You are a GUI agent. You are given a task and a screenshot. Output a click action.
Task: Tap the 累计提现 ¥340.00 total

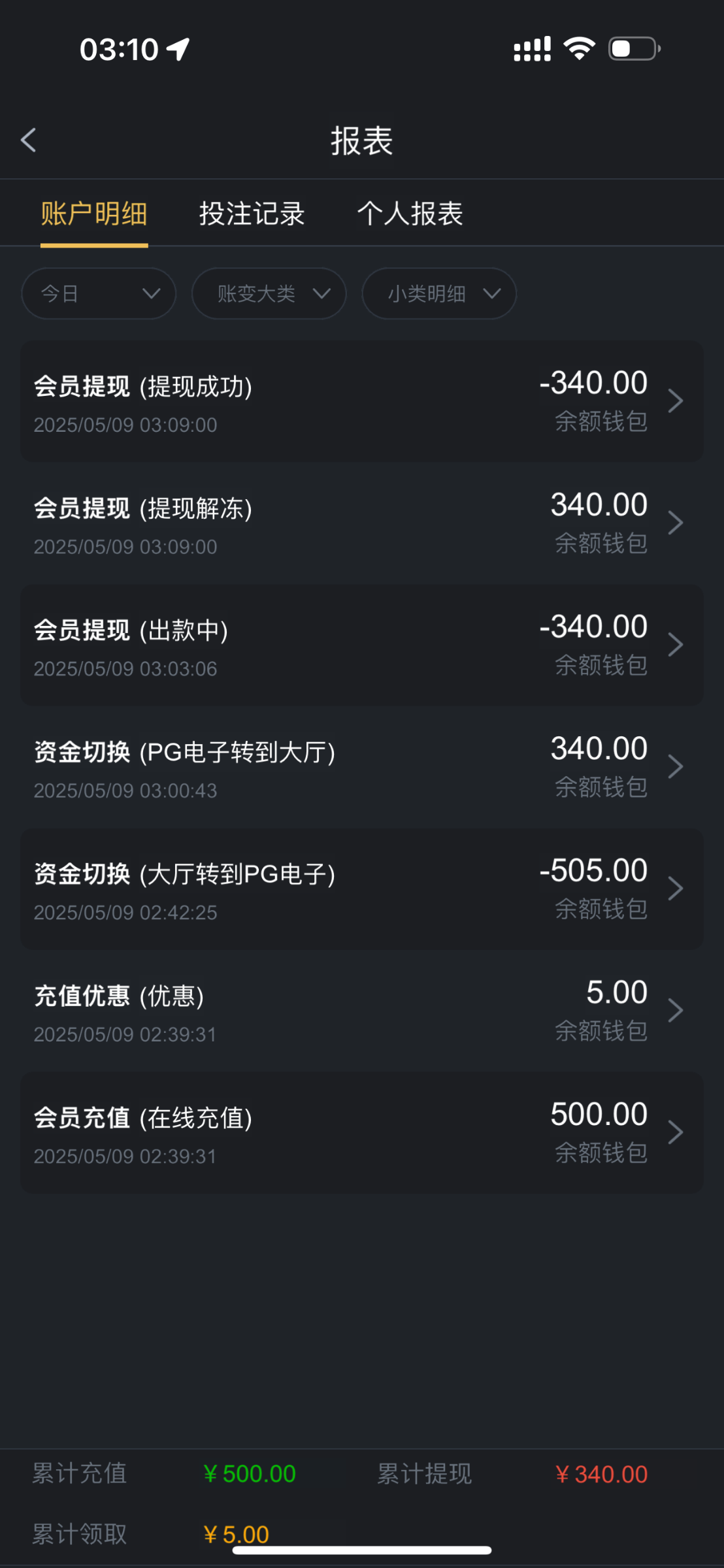[x=601, y=1474]
